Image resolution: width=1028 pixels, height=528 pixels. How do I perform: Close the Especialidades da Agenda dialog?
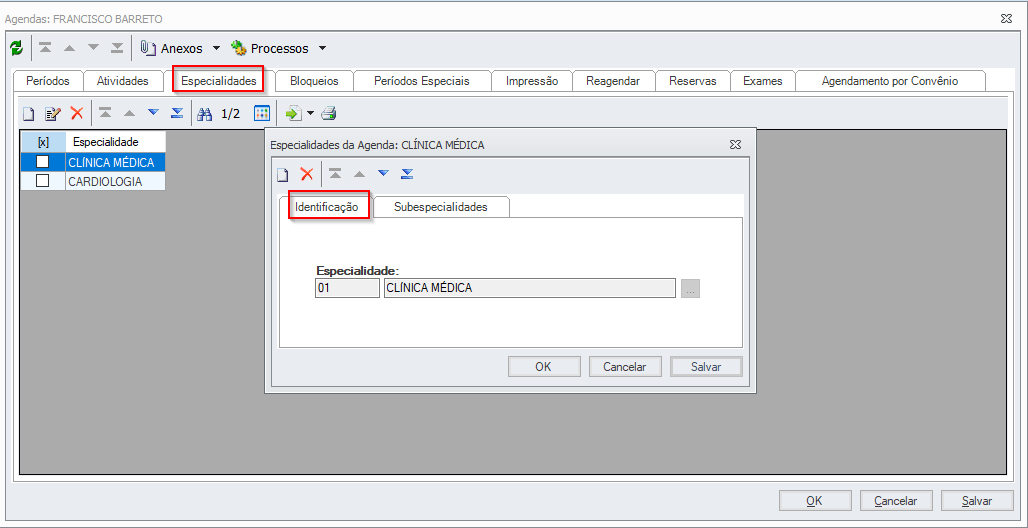(736, 144)
